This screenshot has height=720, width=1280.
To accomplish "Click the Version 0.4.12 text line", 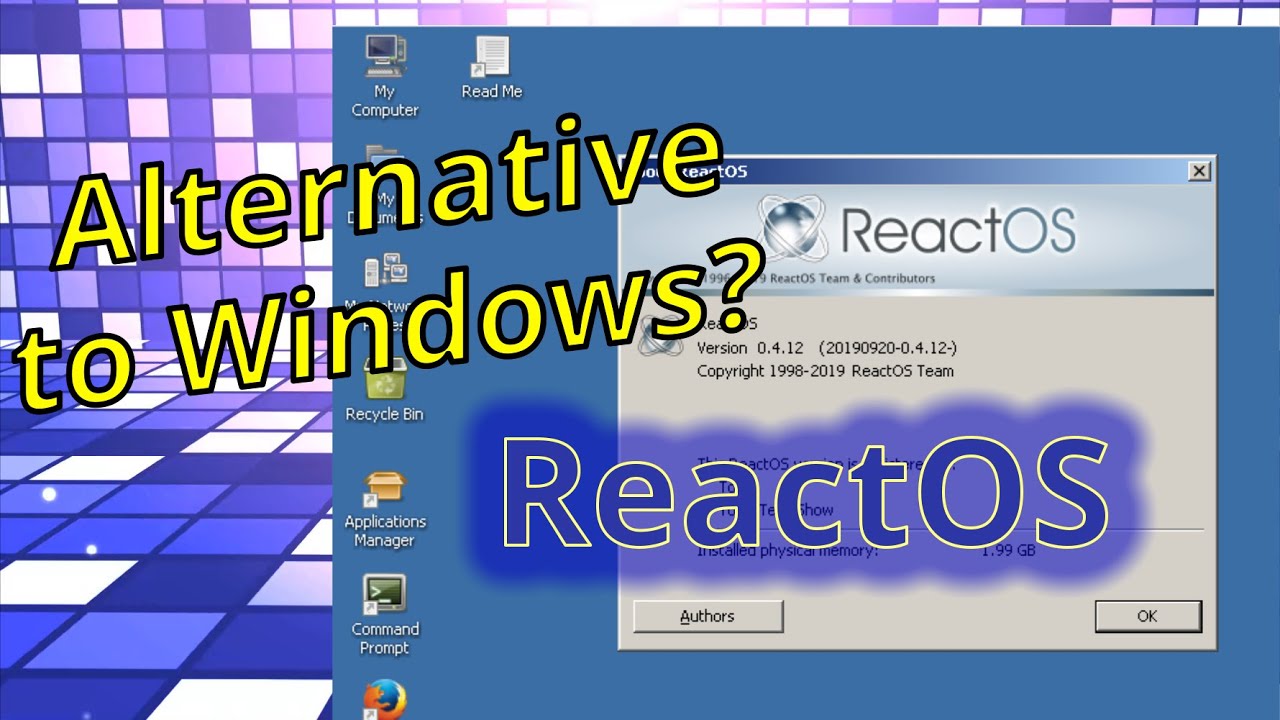I will point(826,348).
